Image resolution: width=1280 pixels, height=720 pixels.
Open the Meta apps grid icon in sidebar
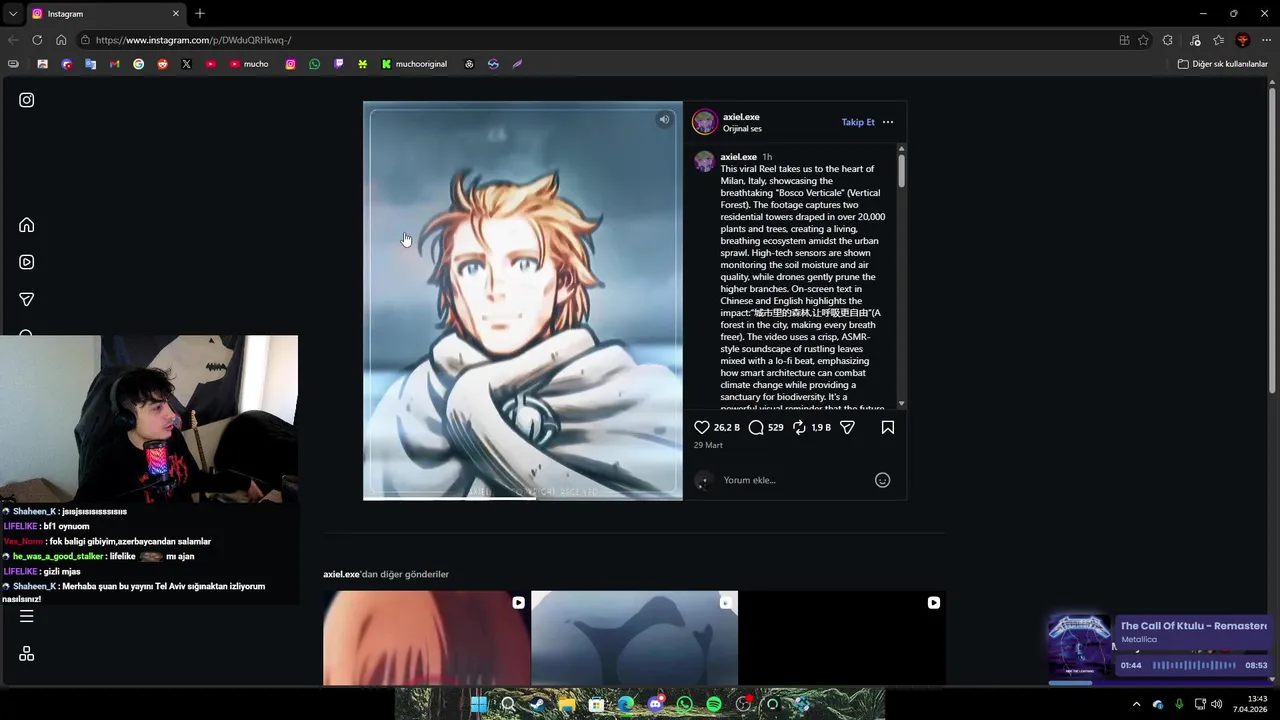coord(27,653)
